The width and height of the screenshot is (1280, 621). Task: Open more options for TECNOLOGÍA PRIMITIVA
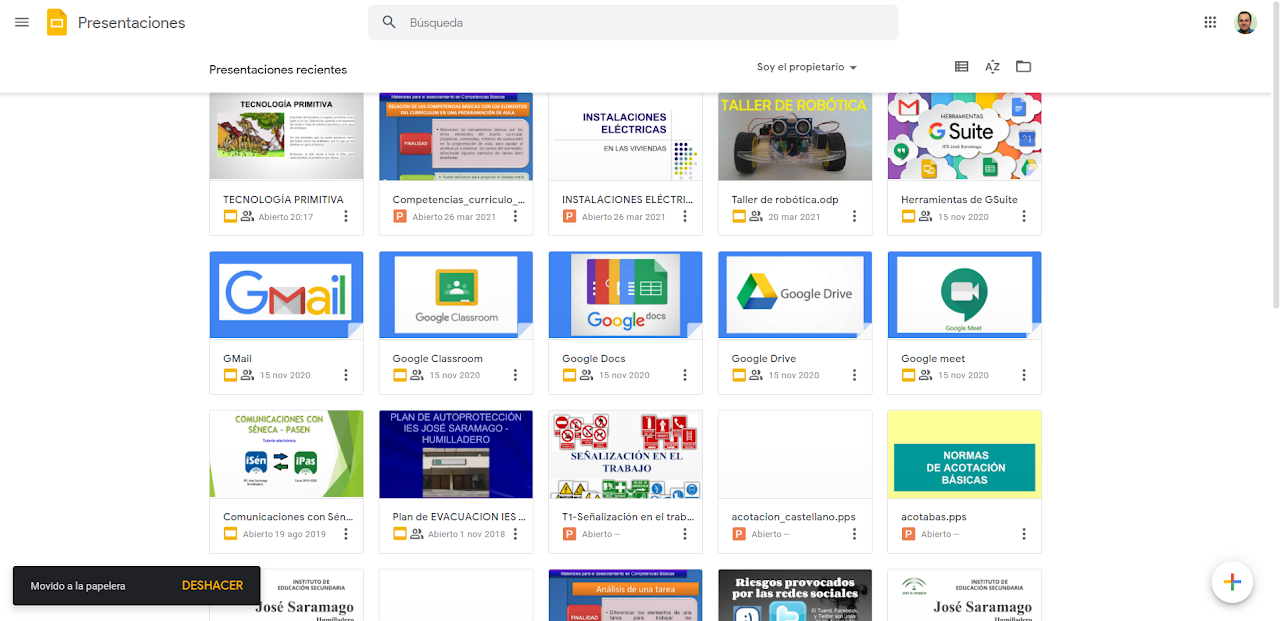[x=346, y=216]
